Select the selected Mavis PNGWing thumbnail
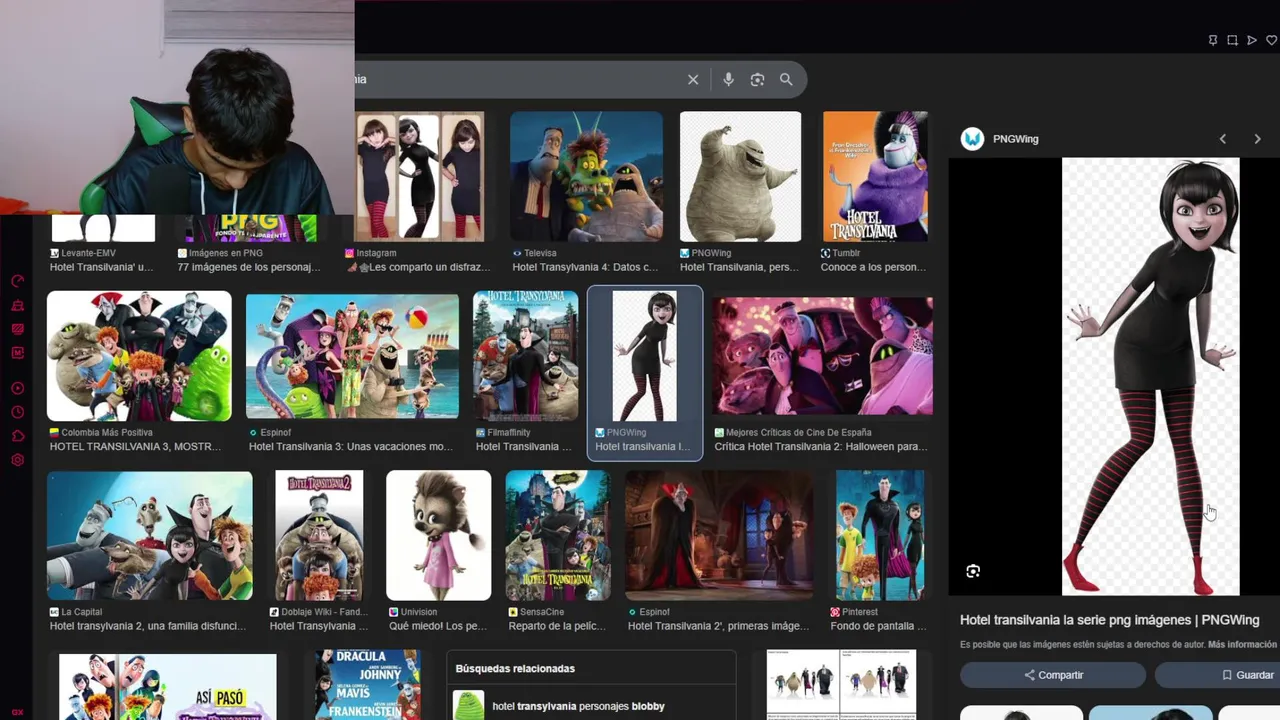 pyautogui.click(x=645, y=356)
